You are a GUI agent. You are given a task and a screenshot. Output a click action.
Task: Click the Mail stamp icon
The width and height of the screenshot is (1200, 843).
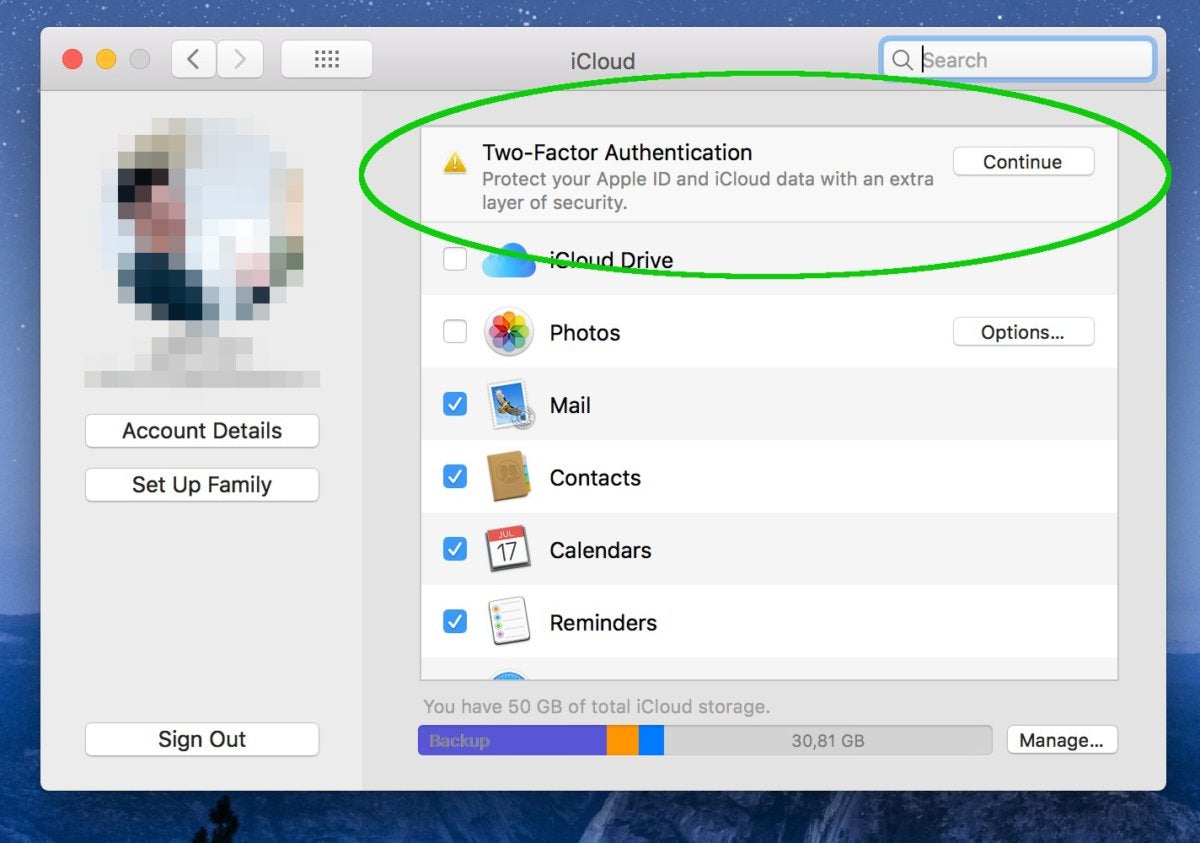click(510, 405)
